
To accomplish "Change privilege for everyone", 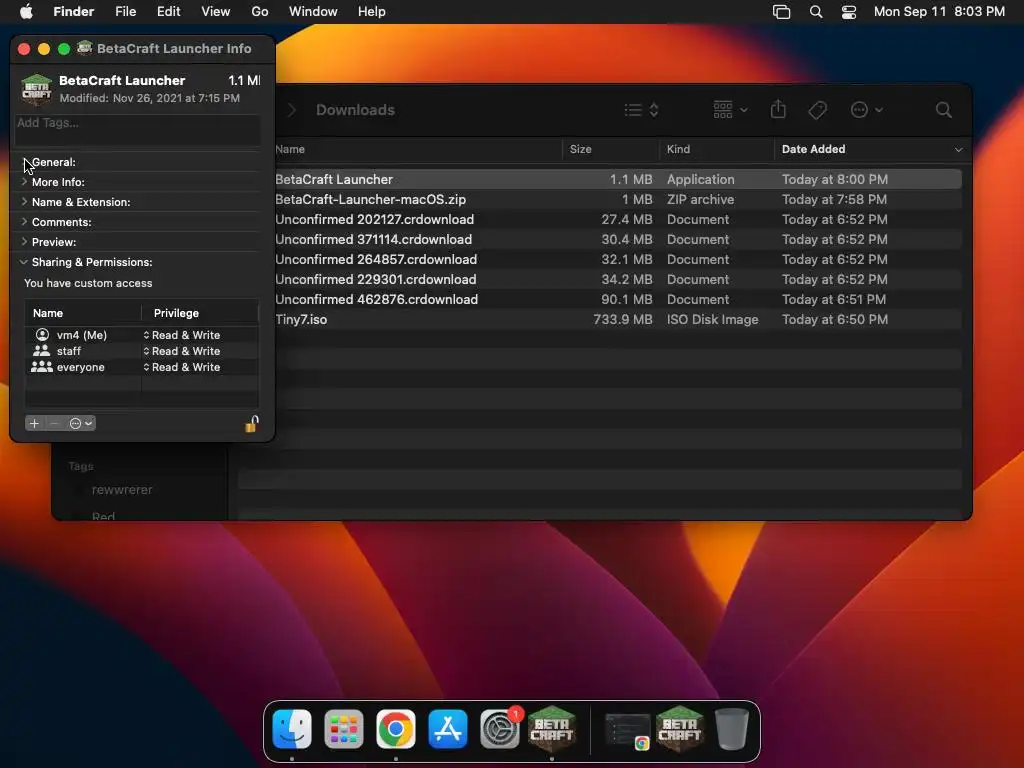I will click(182, 367).
